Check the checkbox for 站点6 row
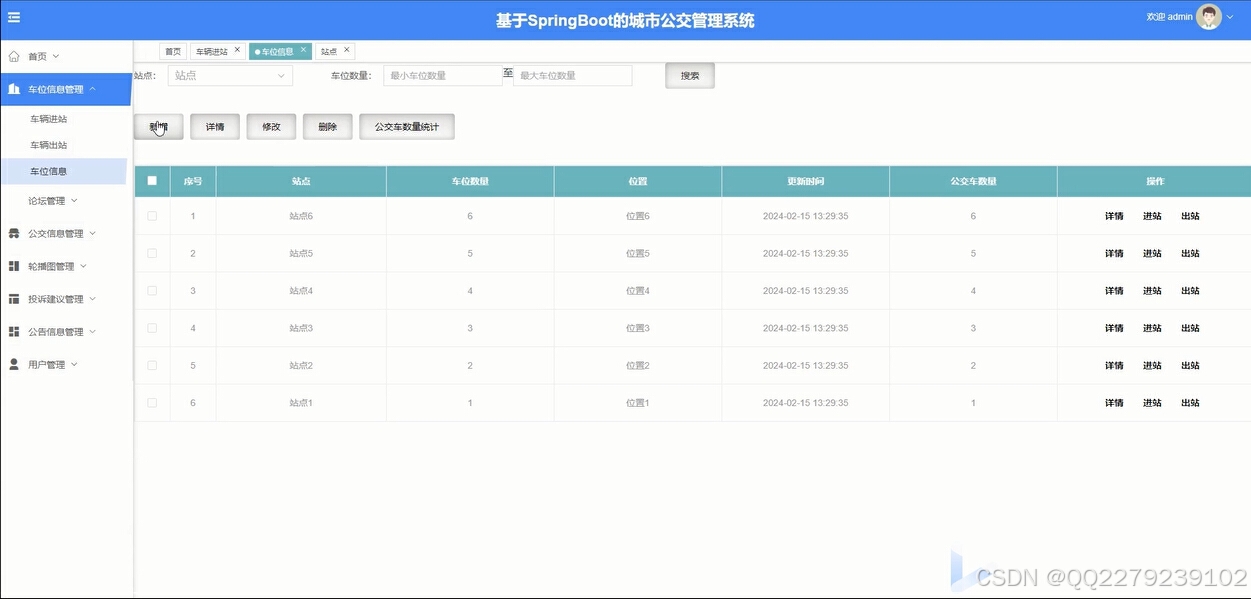 tap(152, 215)
